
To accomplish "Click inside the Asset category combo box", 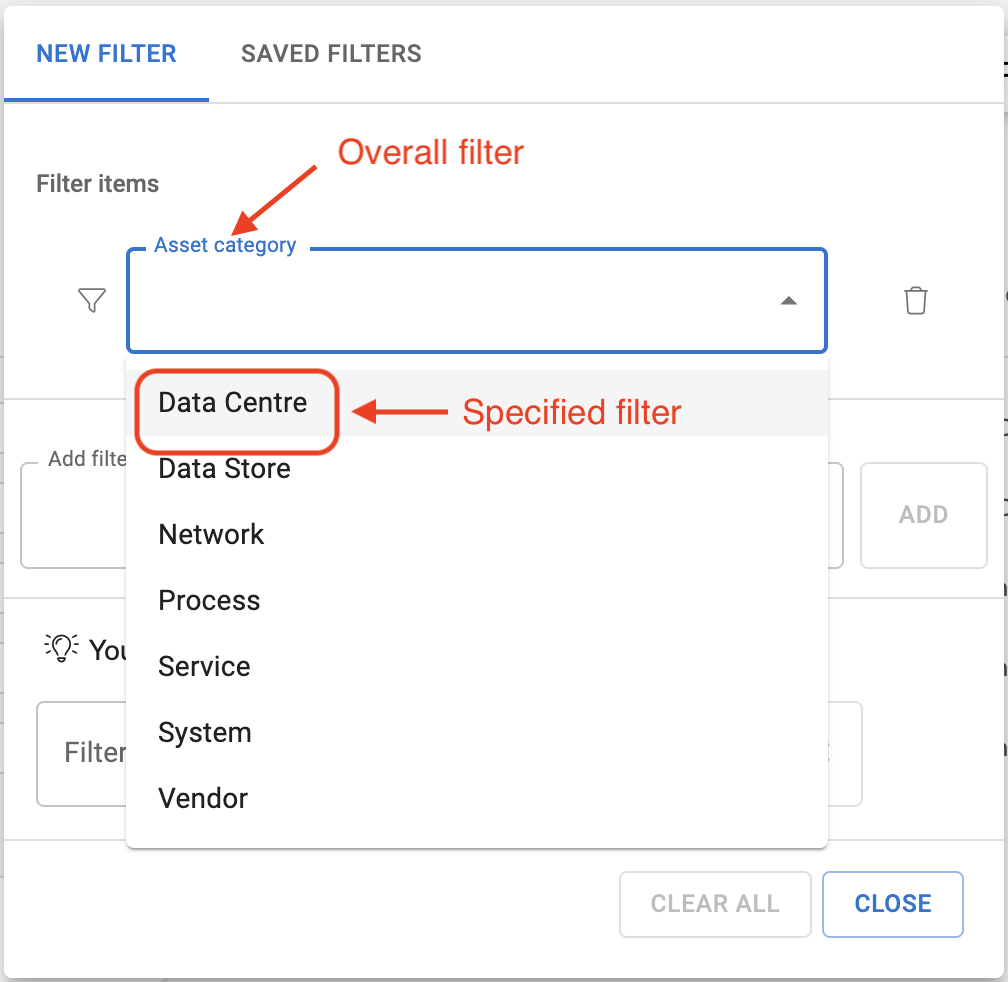I will pos(450,301).
